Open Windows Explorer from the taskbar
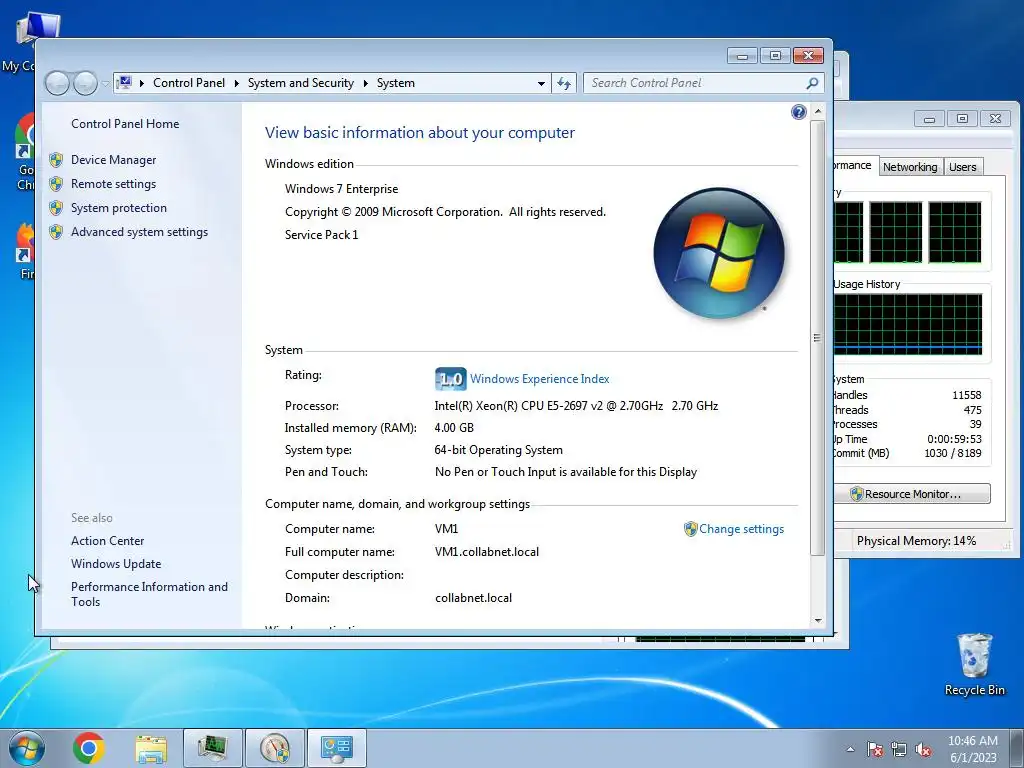The width and height of the screenshot is (1024, 768). 151,748
